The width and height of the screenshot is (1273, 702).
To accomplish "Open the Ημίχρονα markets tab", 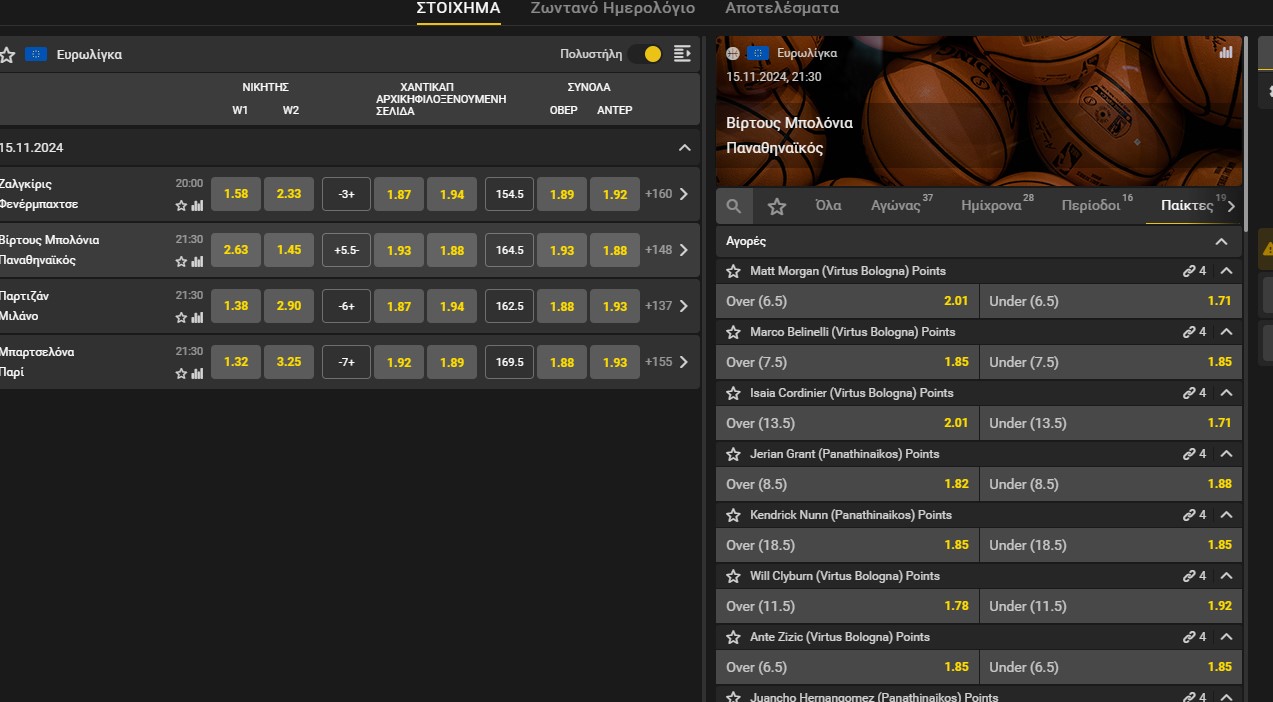I will pyautogui.click(x=990, y=205).
